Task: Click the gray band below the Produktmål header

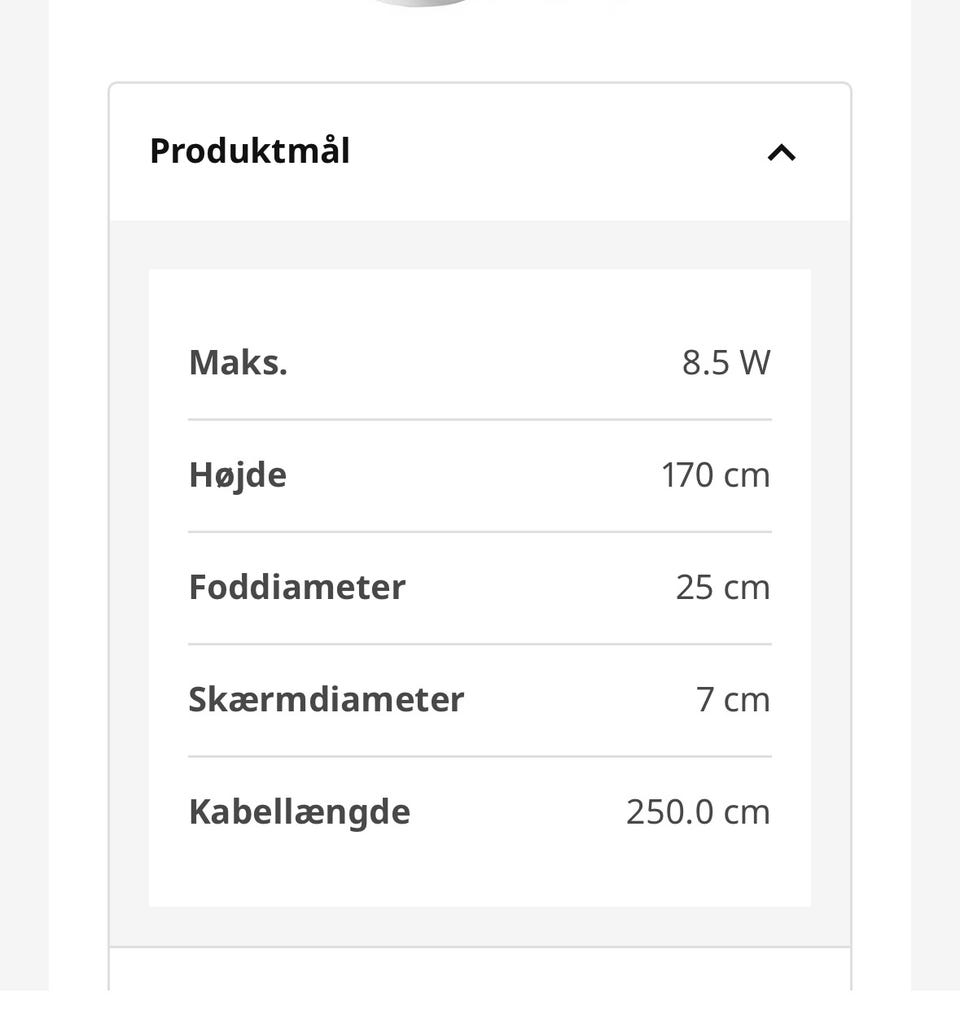Action: (x=480, y=244)
